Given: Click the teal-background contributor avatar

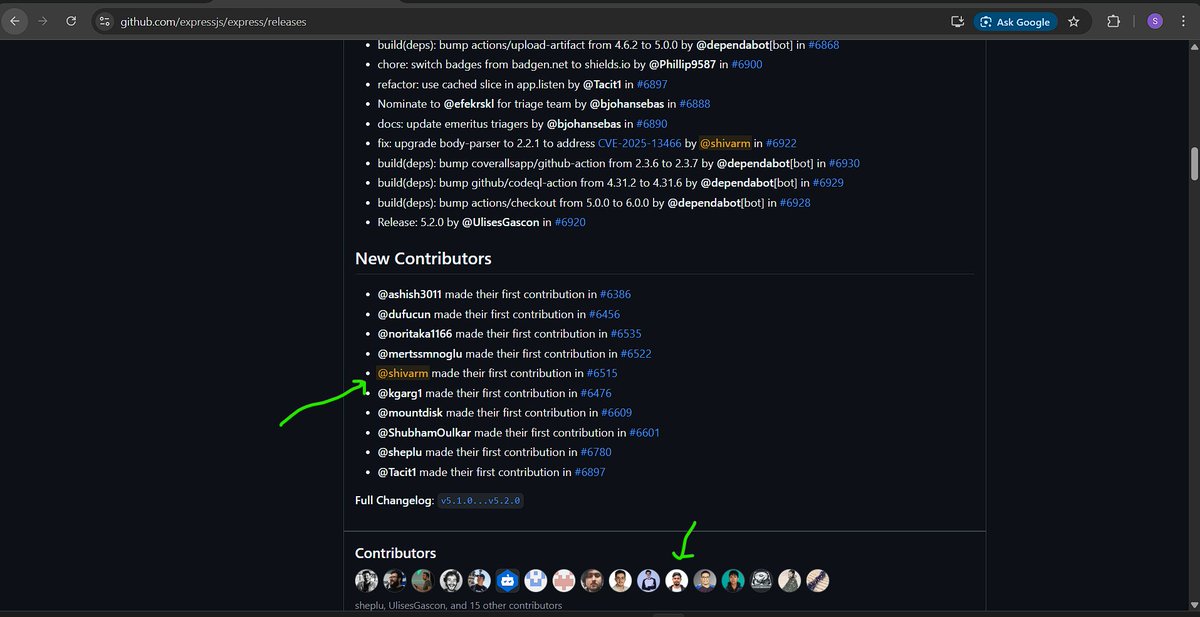Looking at the screenshot, I should click(x=733, y=580).
